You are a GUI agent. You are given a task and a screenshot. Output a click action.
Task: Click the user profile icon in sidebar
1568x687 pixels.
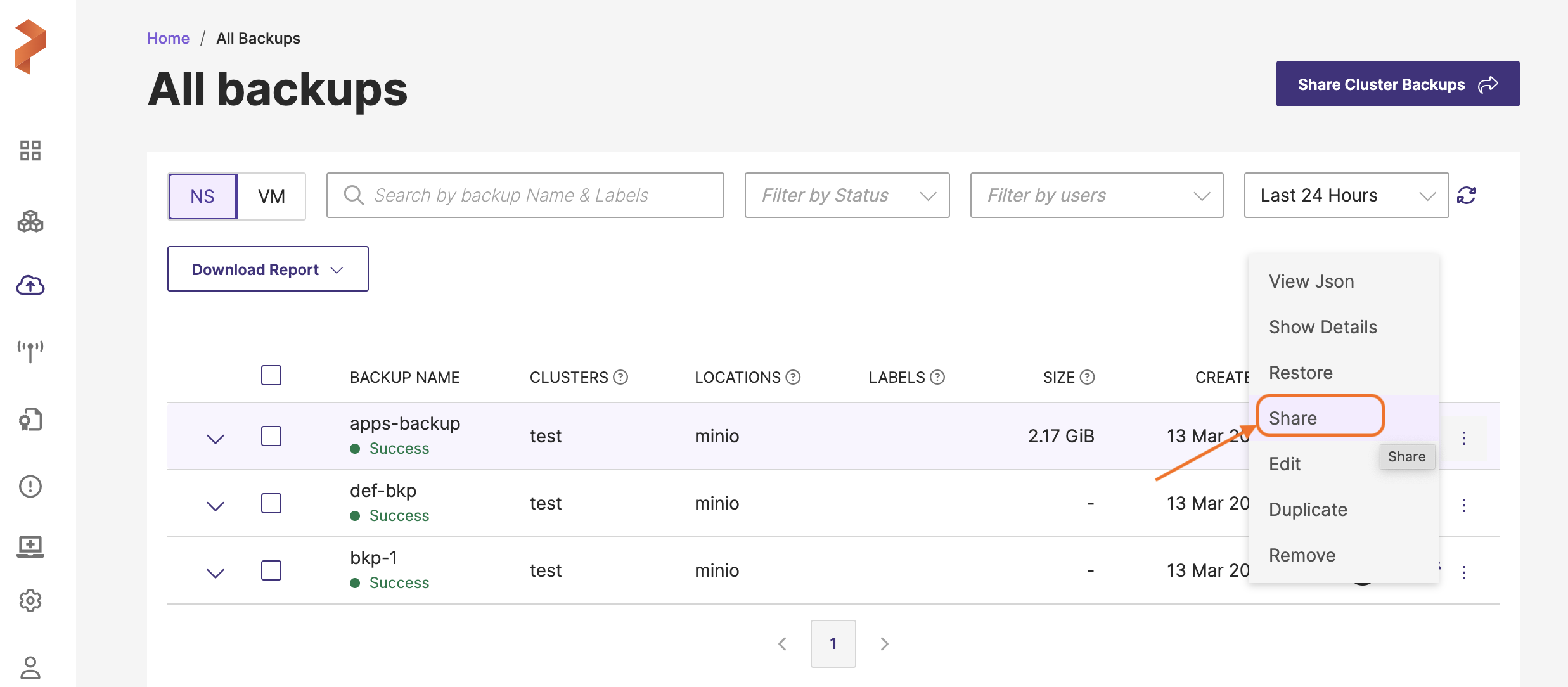(x=30, y=667)
